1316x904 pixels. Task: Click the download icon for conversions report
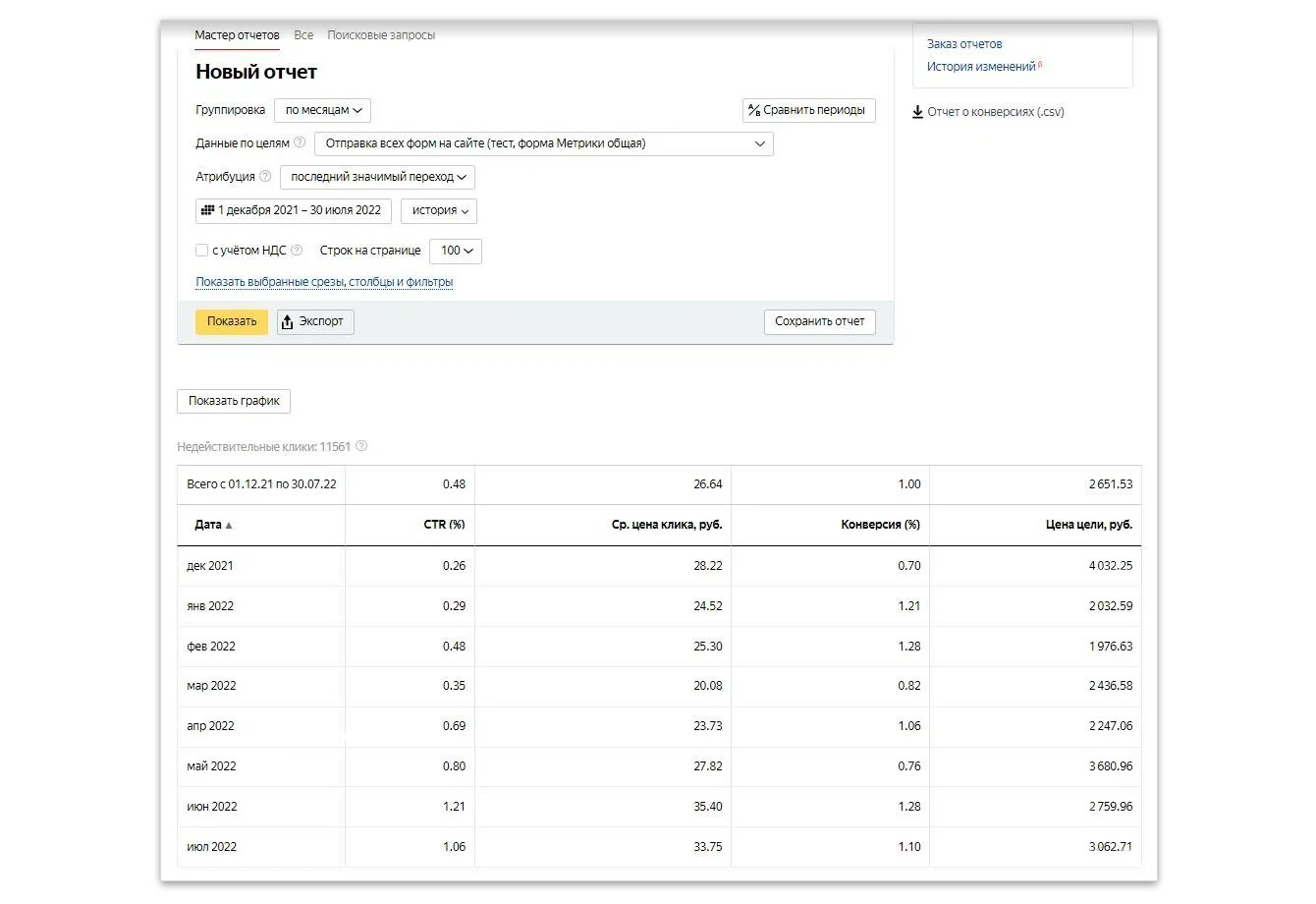click(917, 112)
